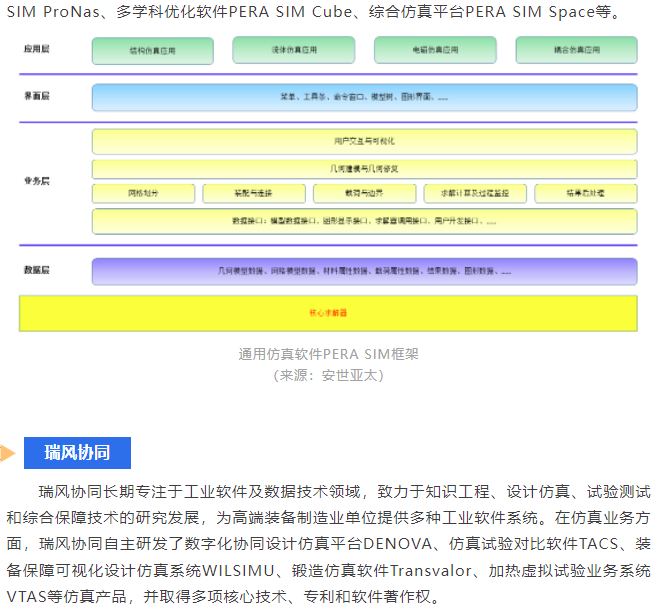Click the 应用层 layer label

point(36,49)
